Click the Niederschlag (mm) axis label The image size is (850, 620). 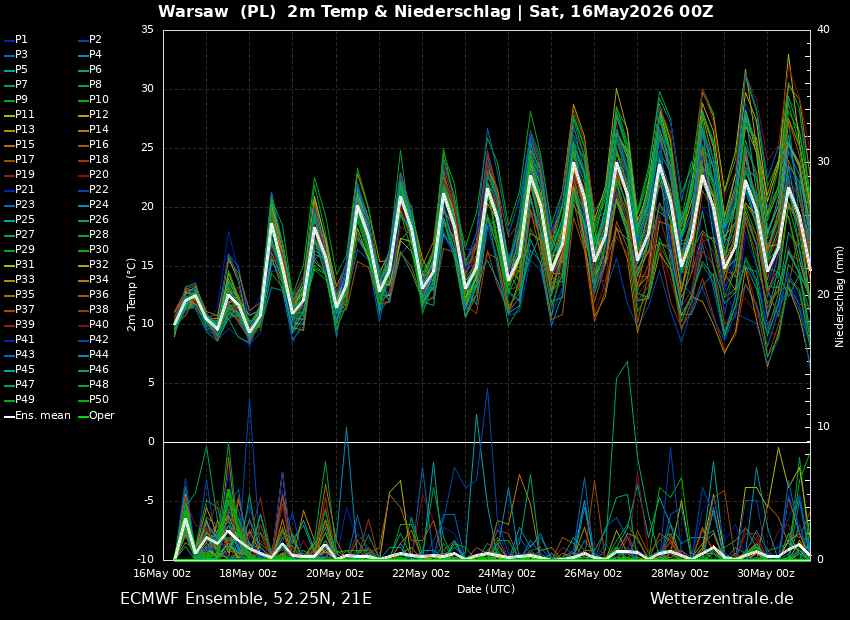(839, 305)
